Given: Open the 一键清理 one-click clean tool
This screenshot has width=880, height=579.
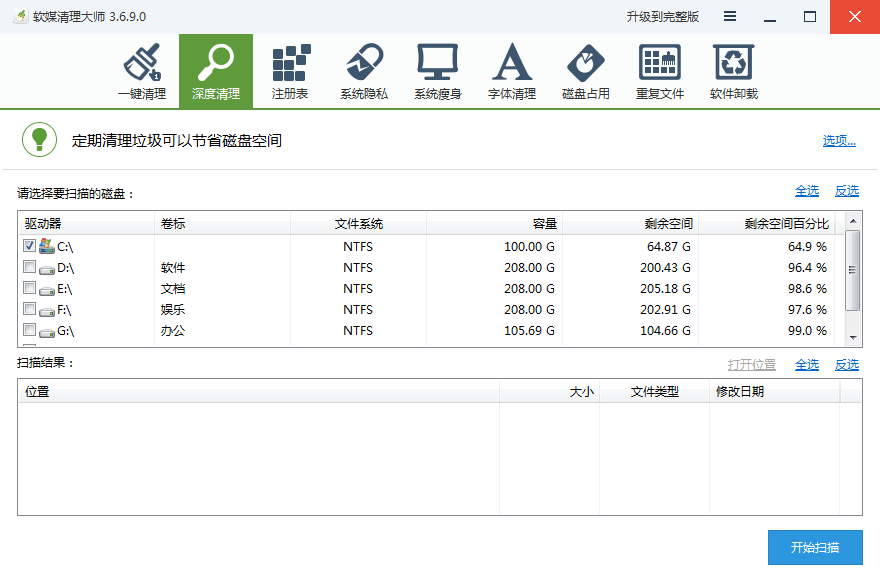Looking at the screenshot, I should (142, 71).
